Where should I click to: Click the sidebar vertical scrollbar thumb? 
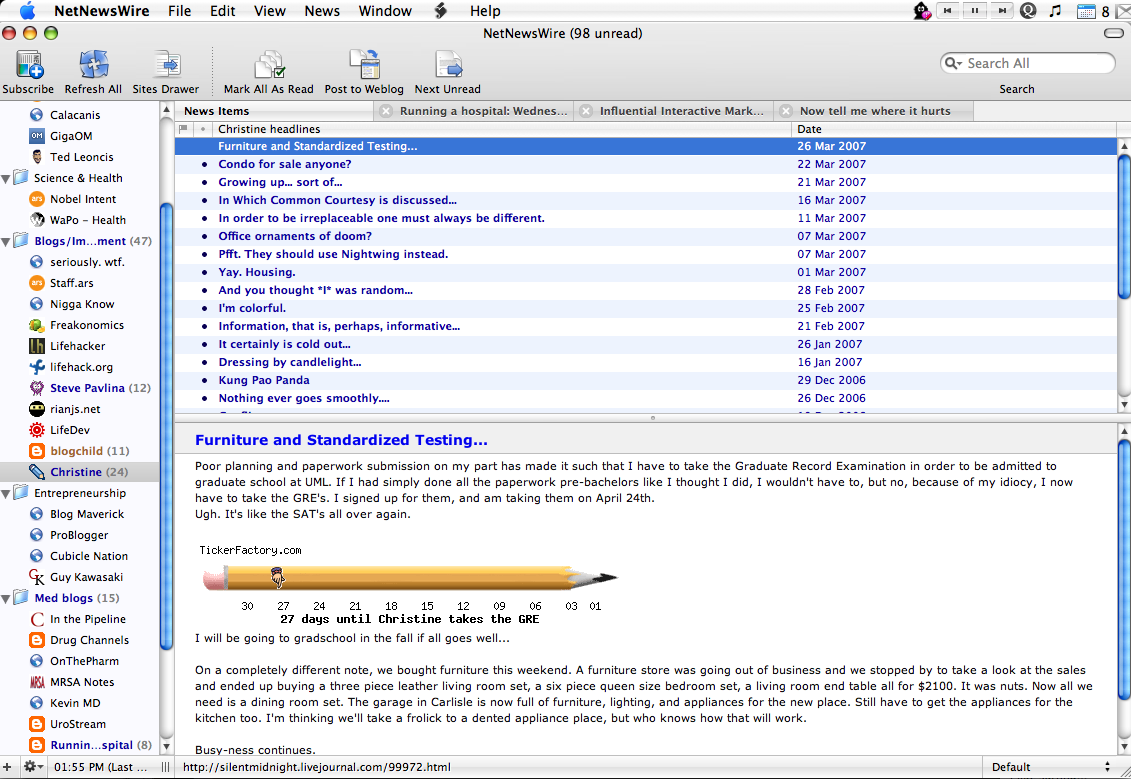[x=166, y=426]
